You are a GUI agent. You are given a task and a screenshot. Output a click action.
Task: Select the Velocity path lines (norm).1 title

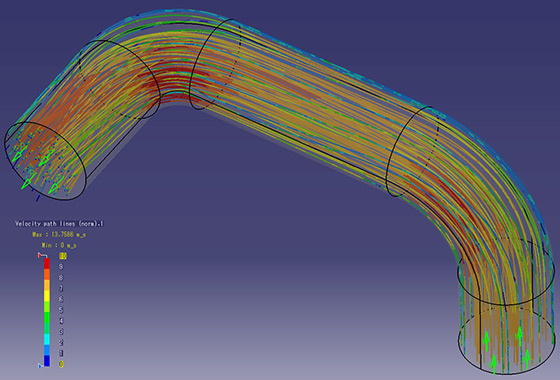pos(59,224)
